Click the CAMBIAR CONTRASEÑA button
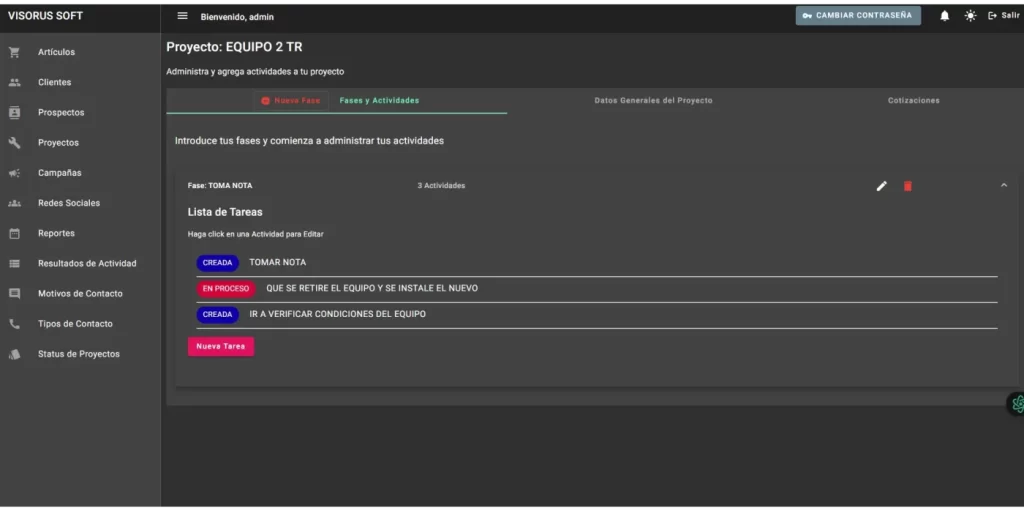This screenshot has width=1024, height=511. (x=858, y=16)
